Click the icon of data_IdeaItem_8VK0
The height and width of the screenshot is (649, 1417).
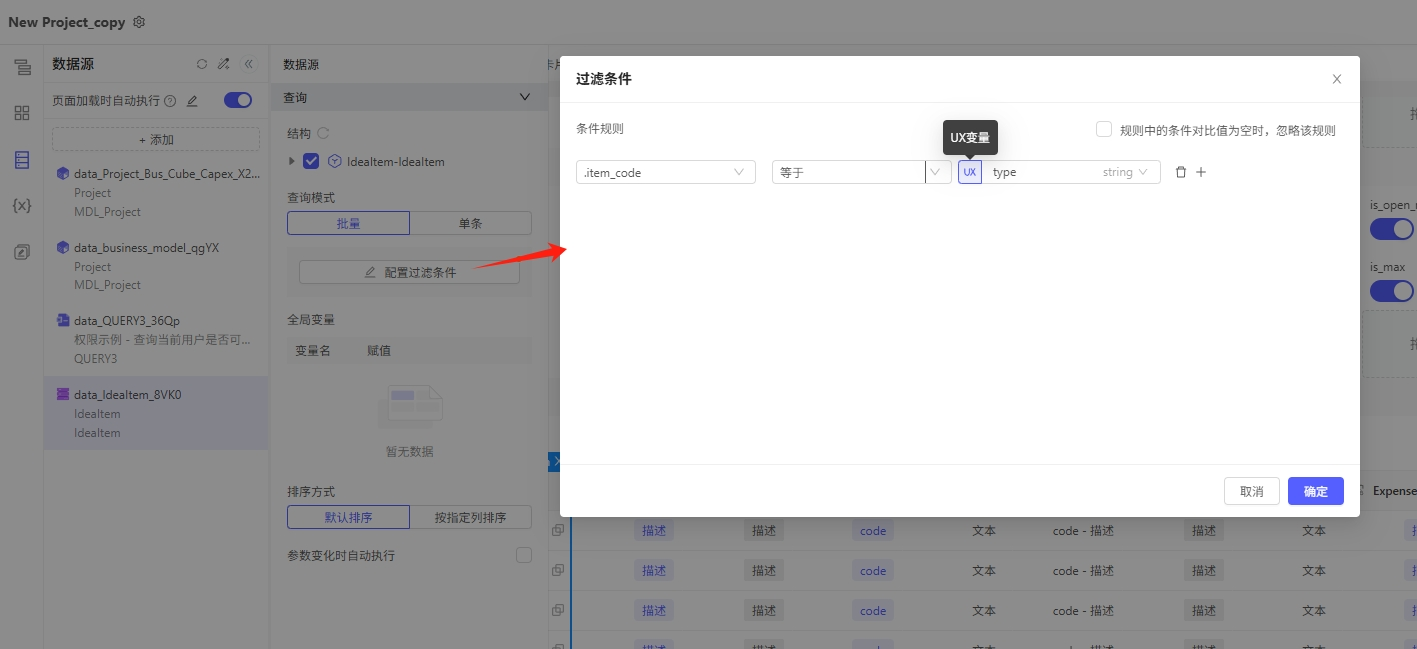pos(63,395)
